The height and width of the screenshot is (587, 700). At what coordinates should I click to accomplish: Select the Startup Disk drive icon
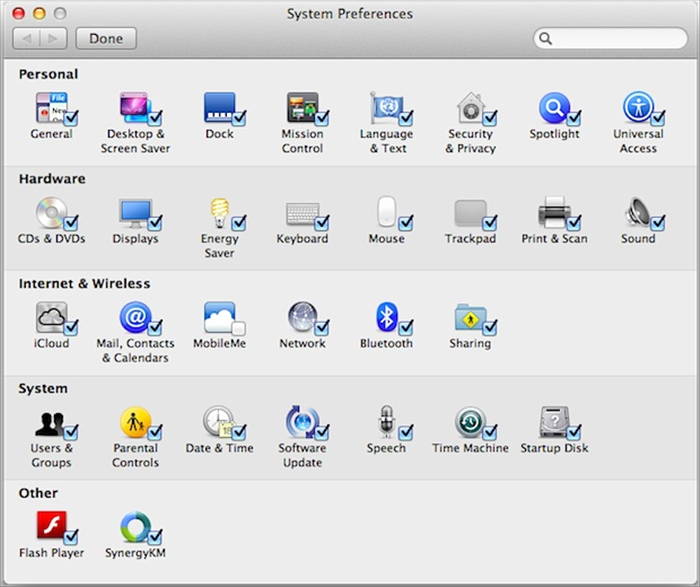tap(554, 422)
